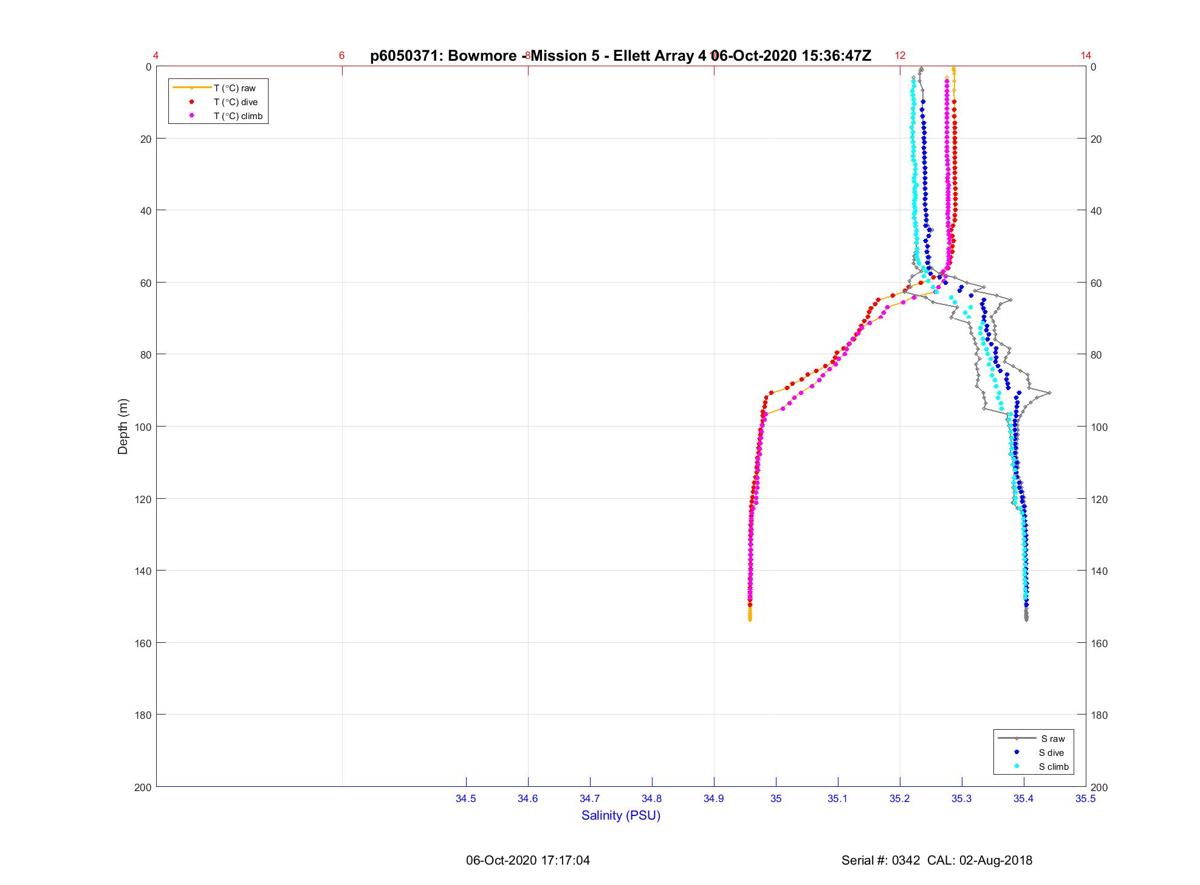The width and height of the screenshot is (1200, 885).
Task: Click the orange line sample for T (°C) raw
Action: tap(190, 88)
